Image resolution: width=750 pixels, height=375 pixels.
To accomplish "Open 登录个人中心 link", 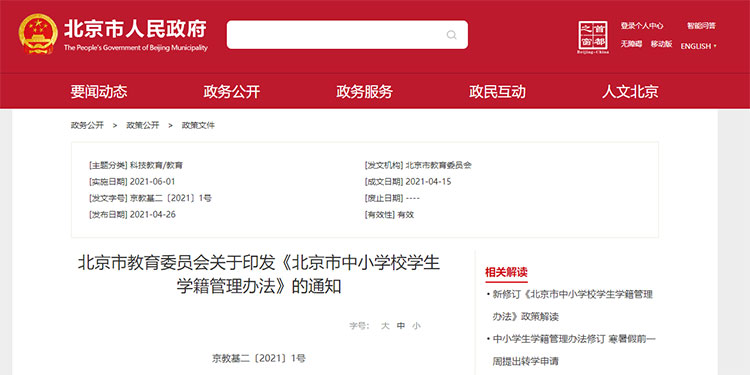I will [642, 26].
